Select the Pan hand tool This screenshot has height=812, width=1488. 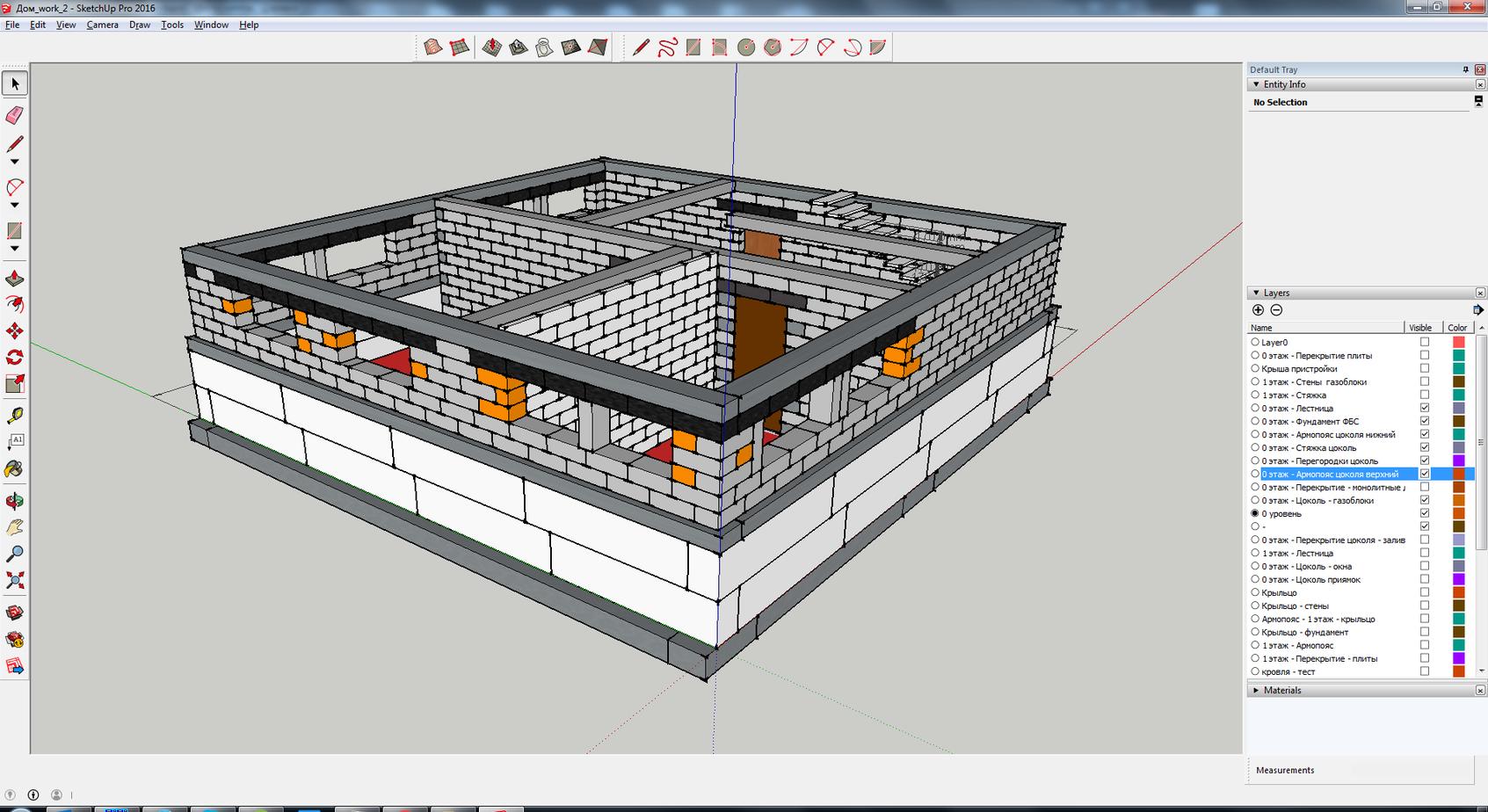click(x=14, y=527)
